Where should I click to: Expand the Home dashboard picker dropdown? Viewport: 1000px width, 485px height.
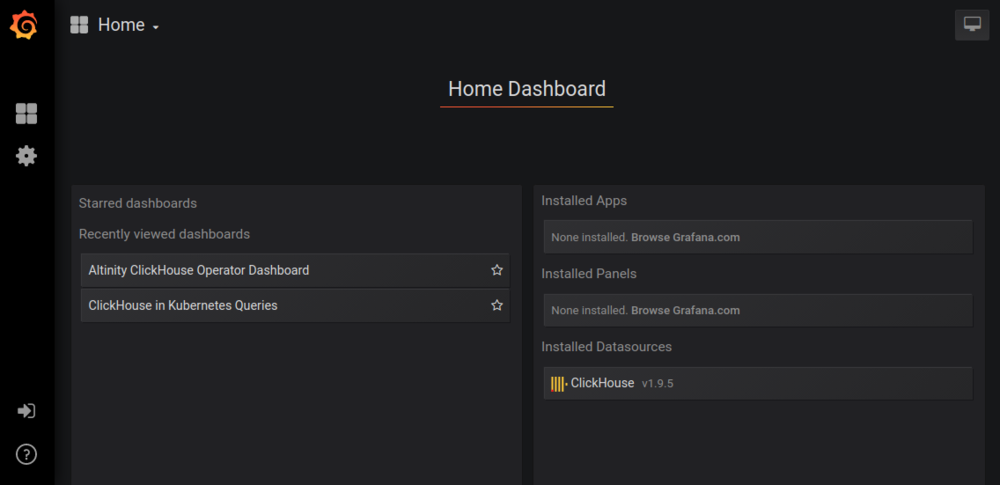coord(128,26)
